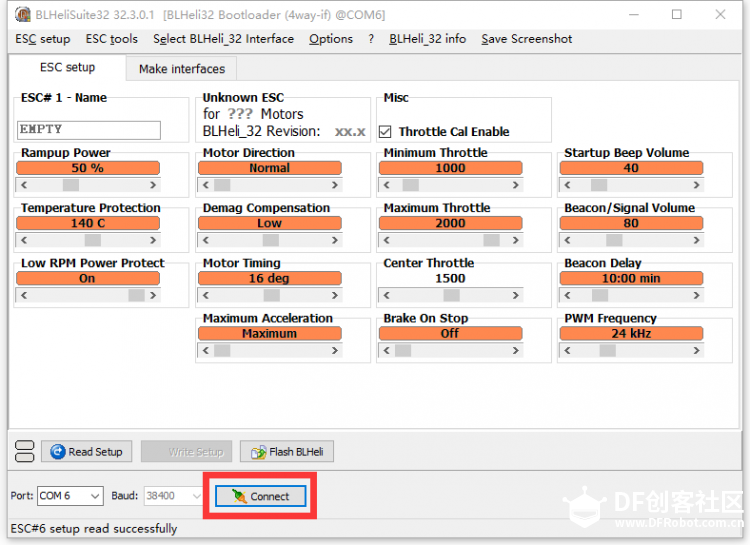This screenshot has height=545, width=750.
Task: Decrease Motor Timing with left arrow
Action: (x=206, y=295)
